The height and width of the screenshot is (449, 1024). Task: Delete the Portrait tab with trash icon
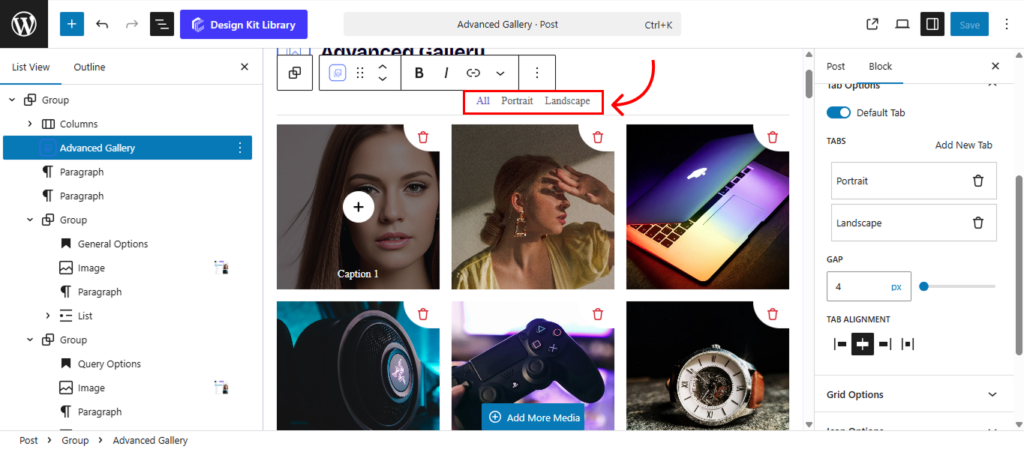click(x=978, y=181)
